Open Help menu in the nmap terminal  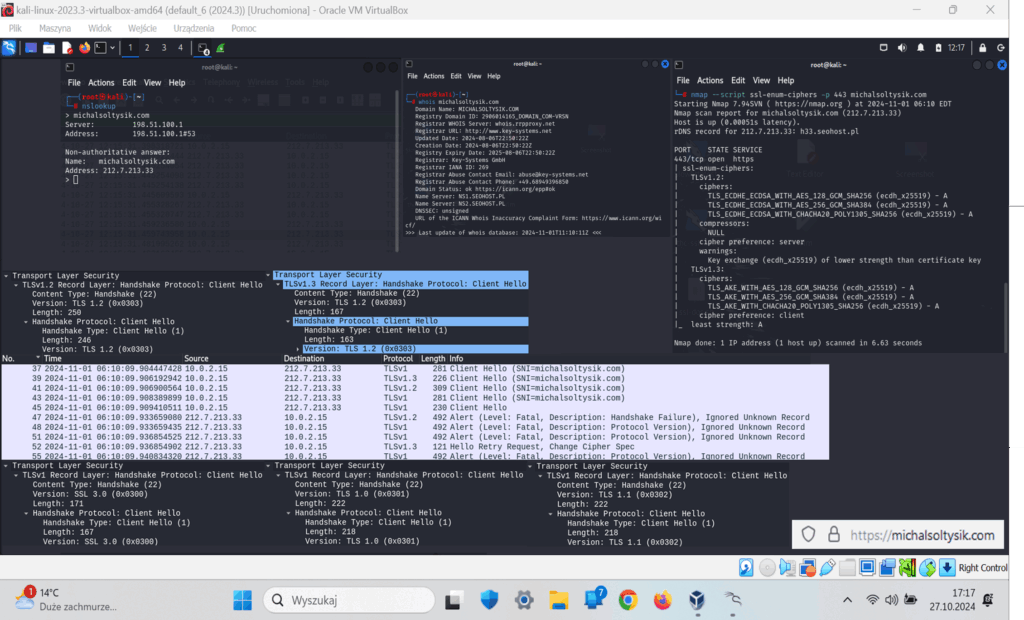tap(786, 80)
